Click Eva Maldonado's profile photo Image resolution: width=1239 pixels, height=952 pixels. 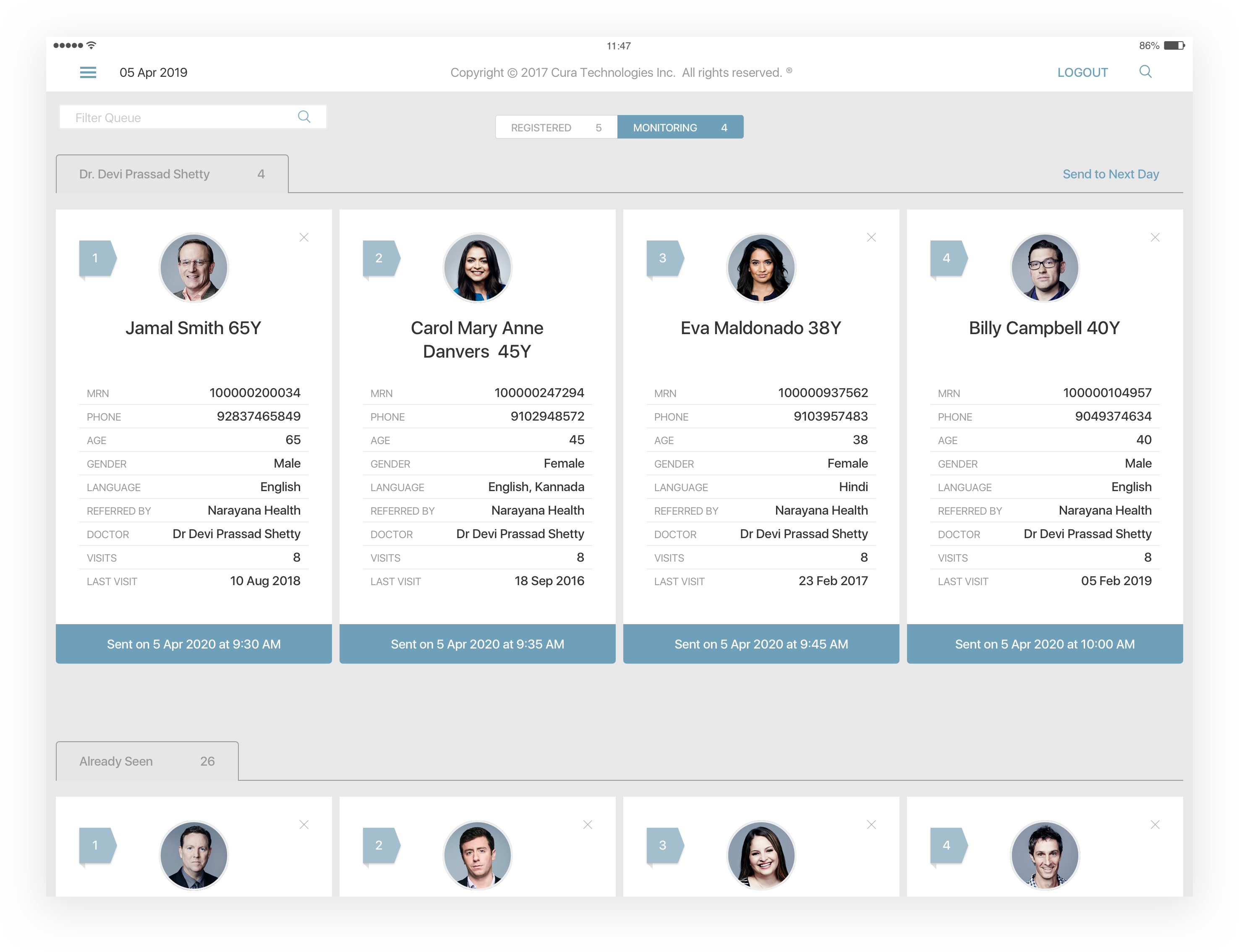(x=761, y=267)
